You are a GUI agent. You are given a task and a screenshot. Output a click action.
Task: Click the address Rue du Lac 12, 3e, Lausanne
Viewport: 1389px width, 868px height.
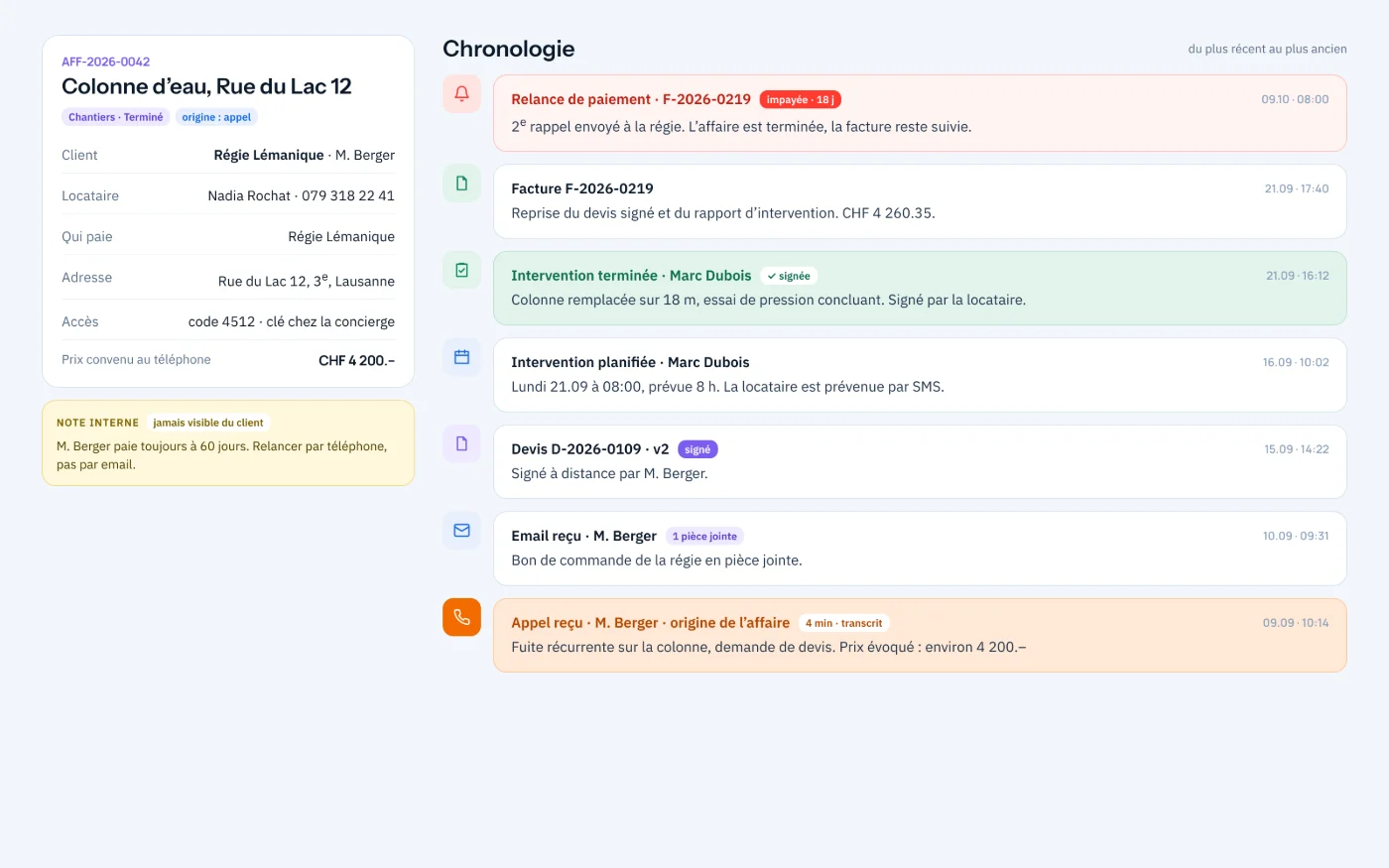click(307, 280)
